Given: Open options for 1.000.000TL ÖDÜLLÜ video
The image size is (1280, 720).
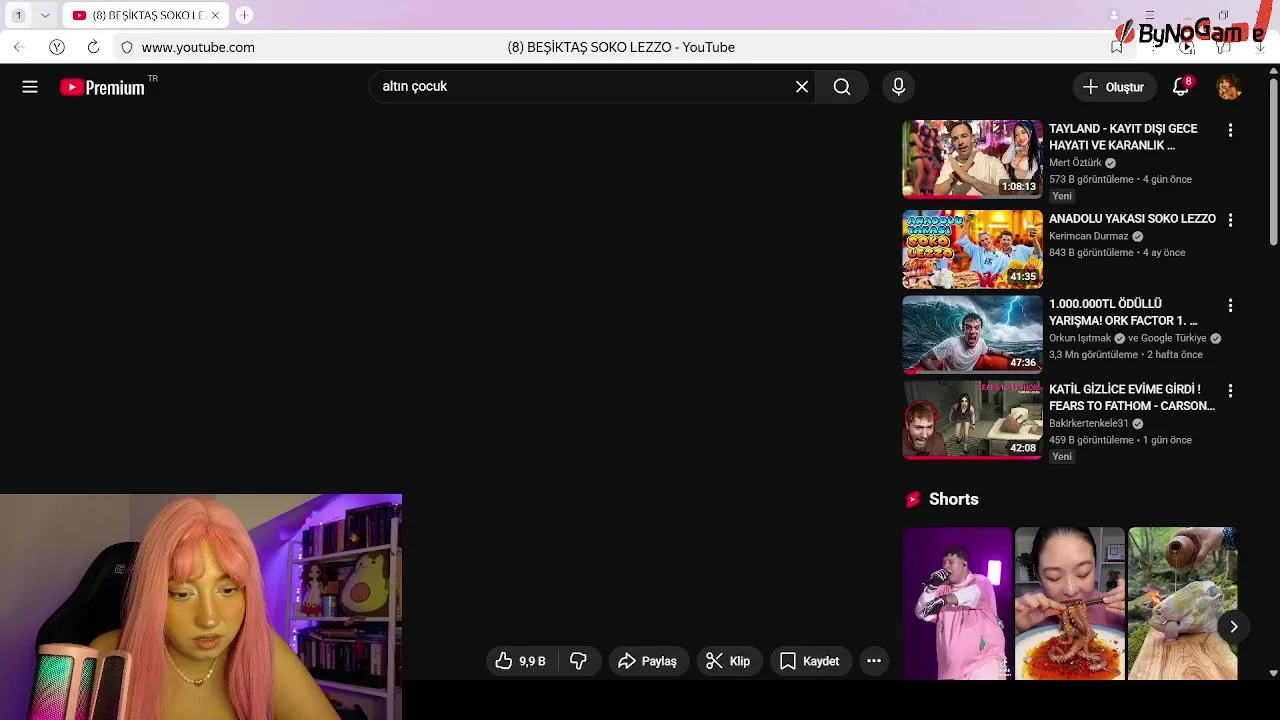Looking at the screenshot, I should click(1230, 305).
